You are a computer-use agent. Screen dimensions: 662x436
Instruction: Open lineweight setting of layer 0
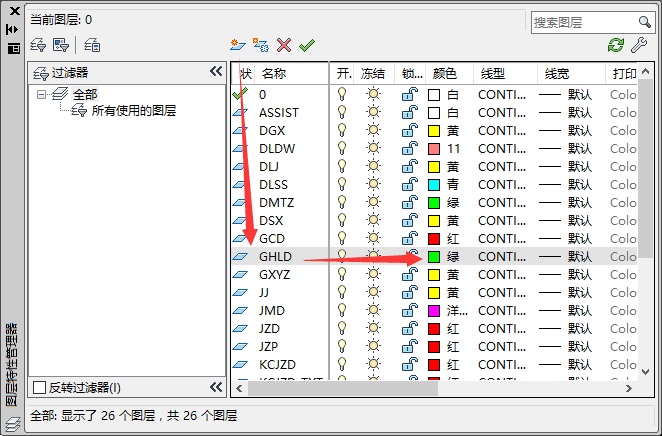point(565,95)
